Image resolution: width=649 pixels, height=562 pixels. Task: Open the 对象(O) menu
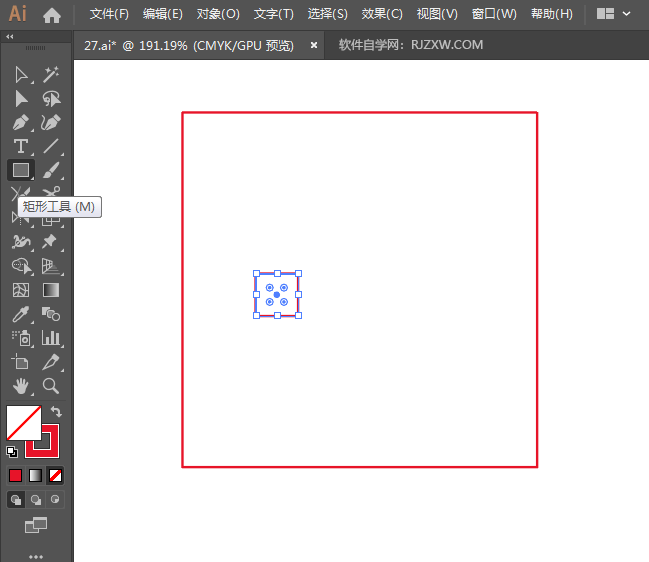click(218, 14)
